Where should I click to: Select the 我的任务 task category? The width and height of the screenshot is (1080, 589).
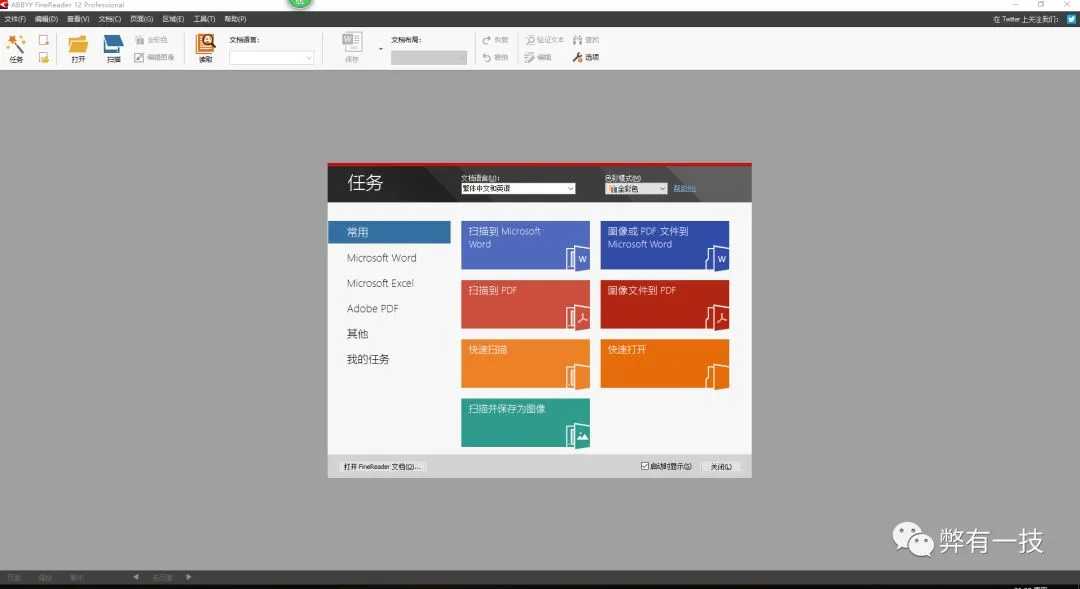[x=368, y=360]
